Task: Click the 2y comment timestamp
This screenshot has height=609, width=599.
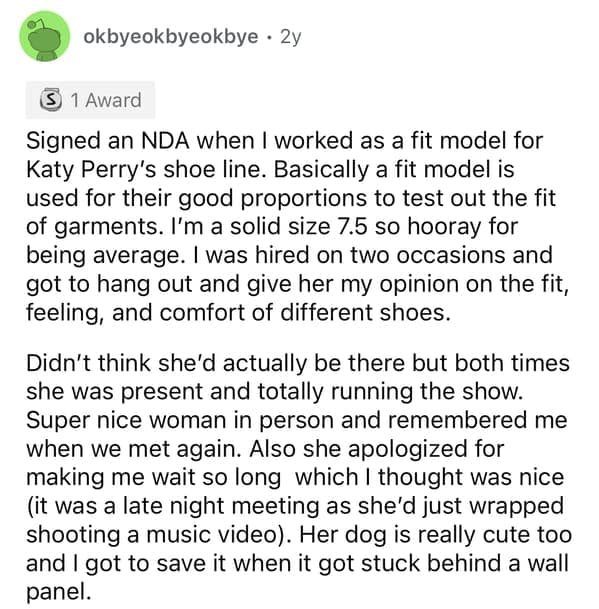Action: pos(291,37)
